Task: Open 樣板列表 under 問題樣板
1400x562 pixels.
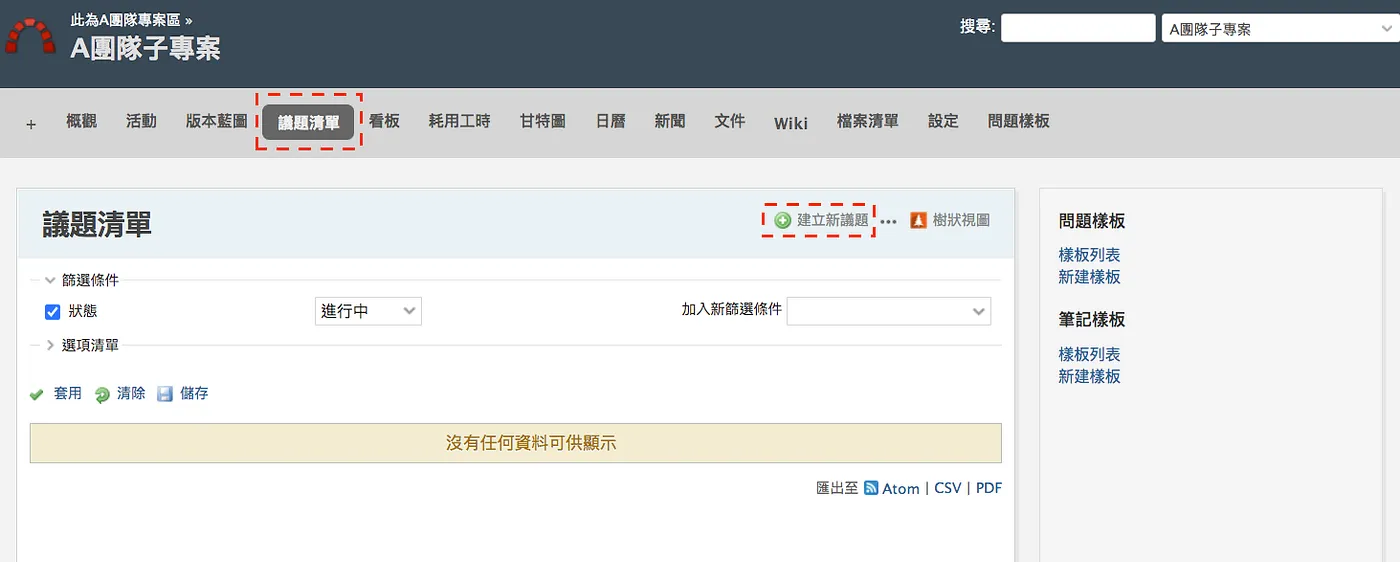Action: [x=1090, y=255]
